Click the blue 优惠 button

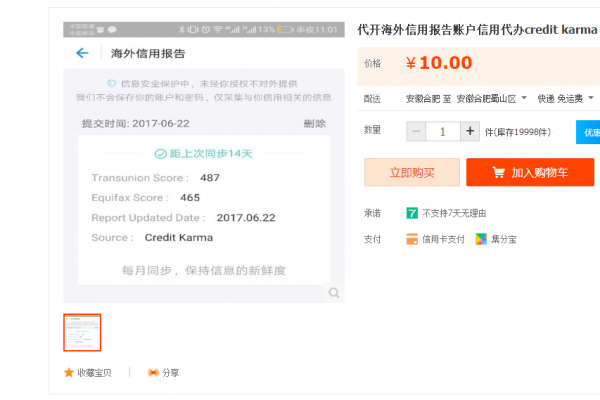tap(588, 132)
